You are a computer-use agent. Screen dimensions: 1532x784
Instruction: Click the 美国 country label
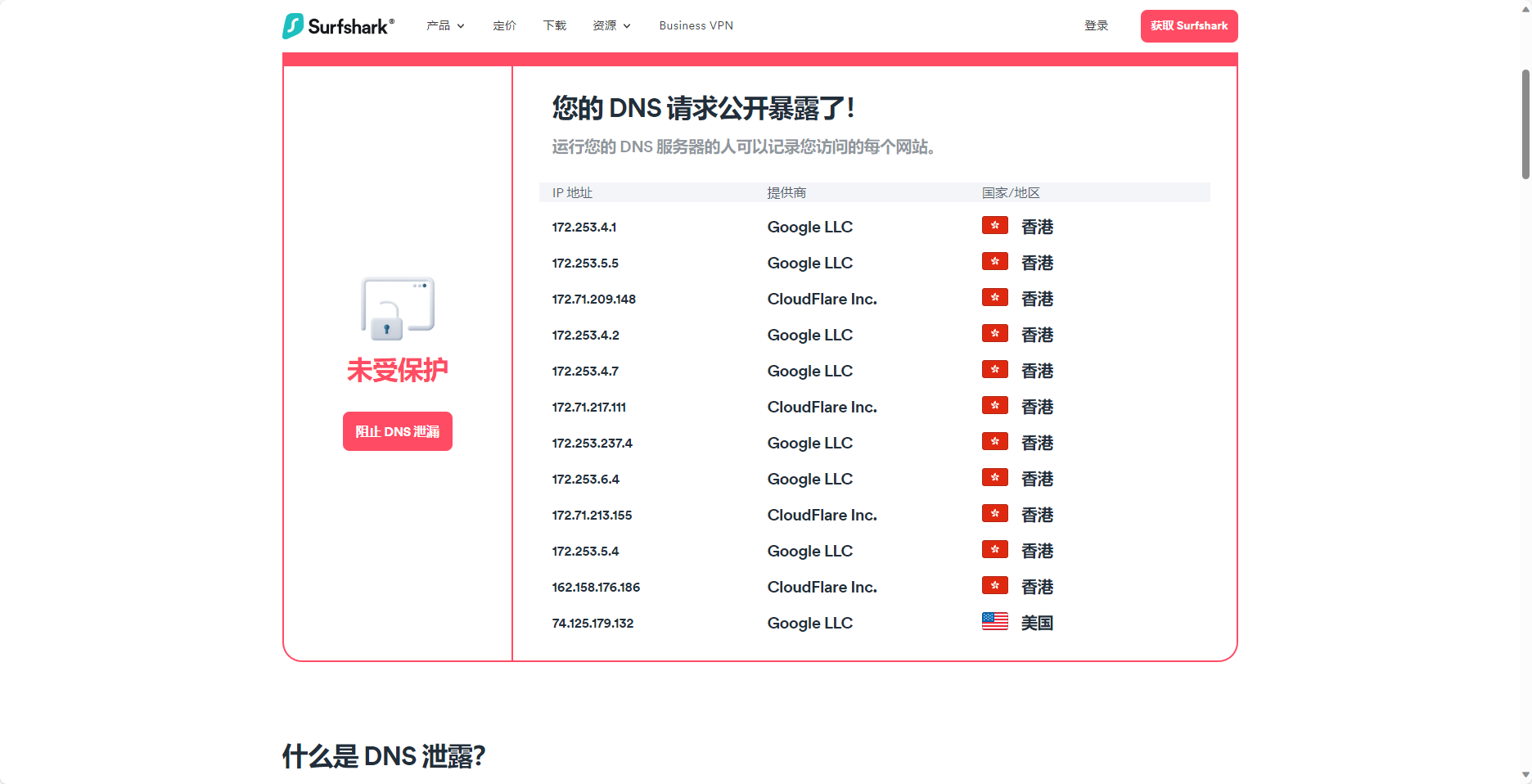click(x=1037, y=624)
